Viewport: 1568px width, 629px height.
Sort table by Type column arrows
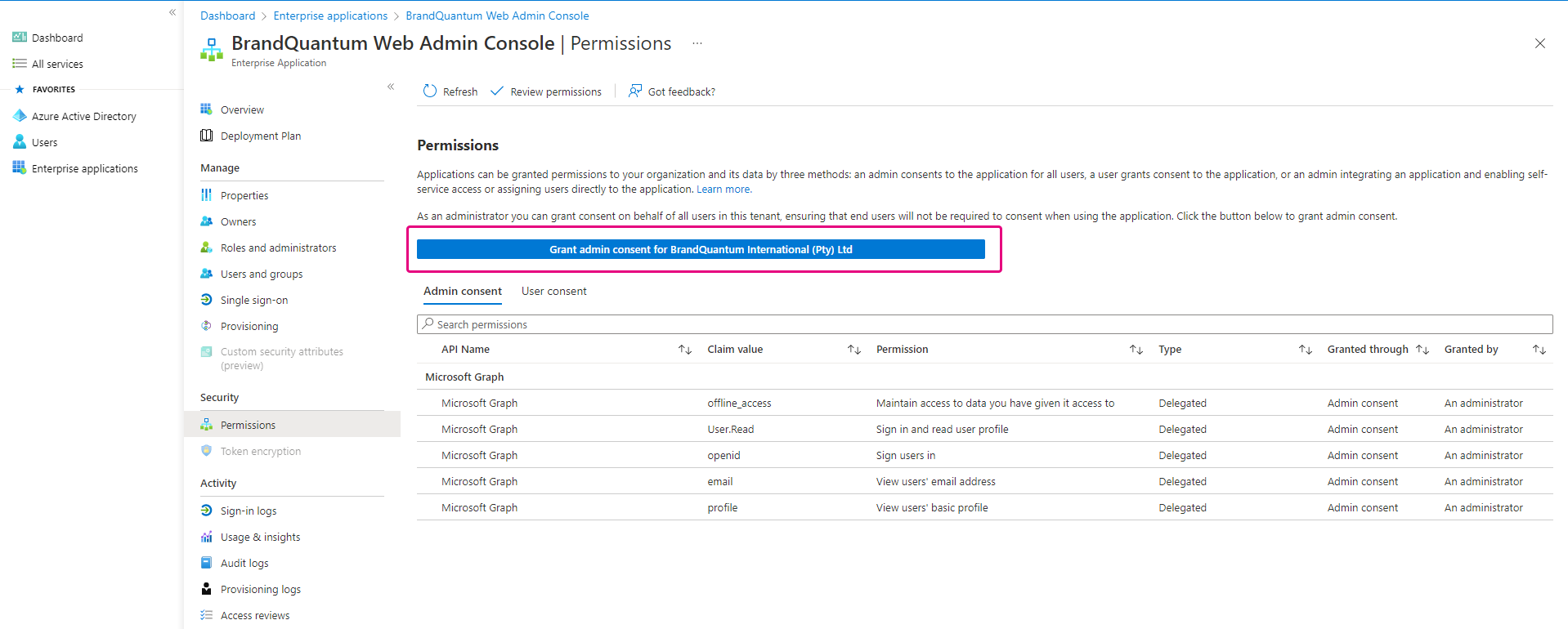[1306, 350]
